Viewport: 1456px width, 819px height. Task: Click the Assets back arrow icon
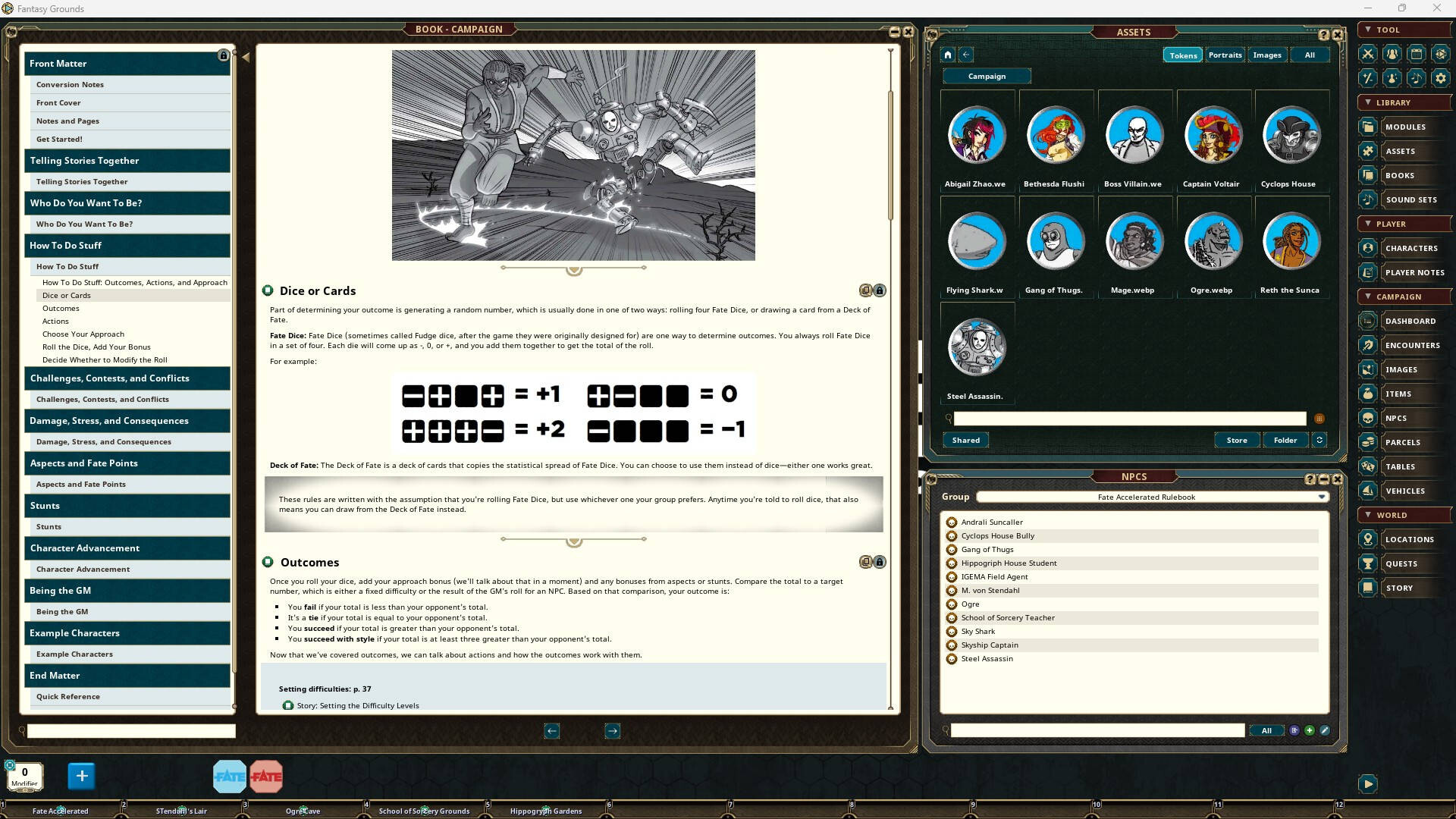click(x=965, y=55)
